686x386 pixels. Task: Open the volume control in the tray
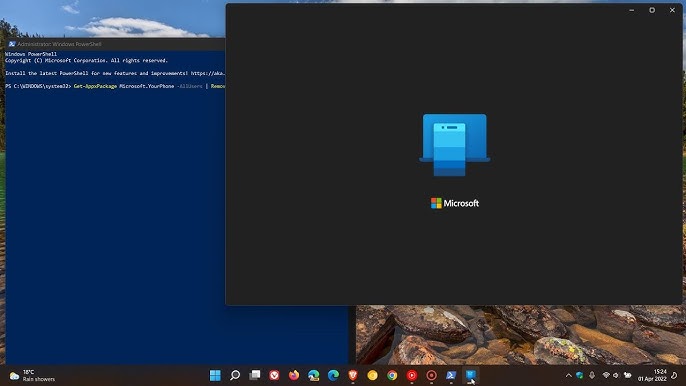click(x=616, y=375)
